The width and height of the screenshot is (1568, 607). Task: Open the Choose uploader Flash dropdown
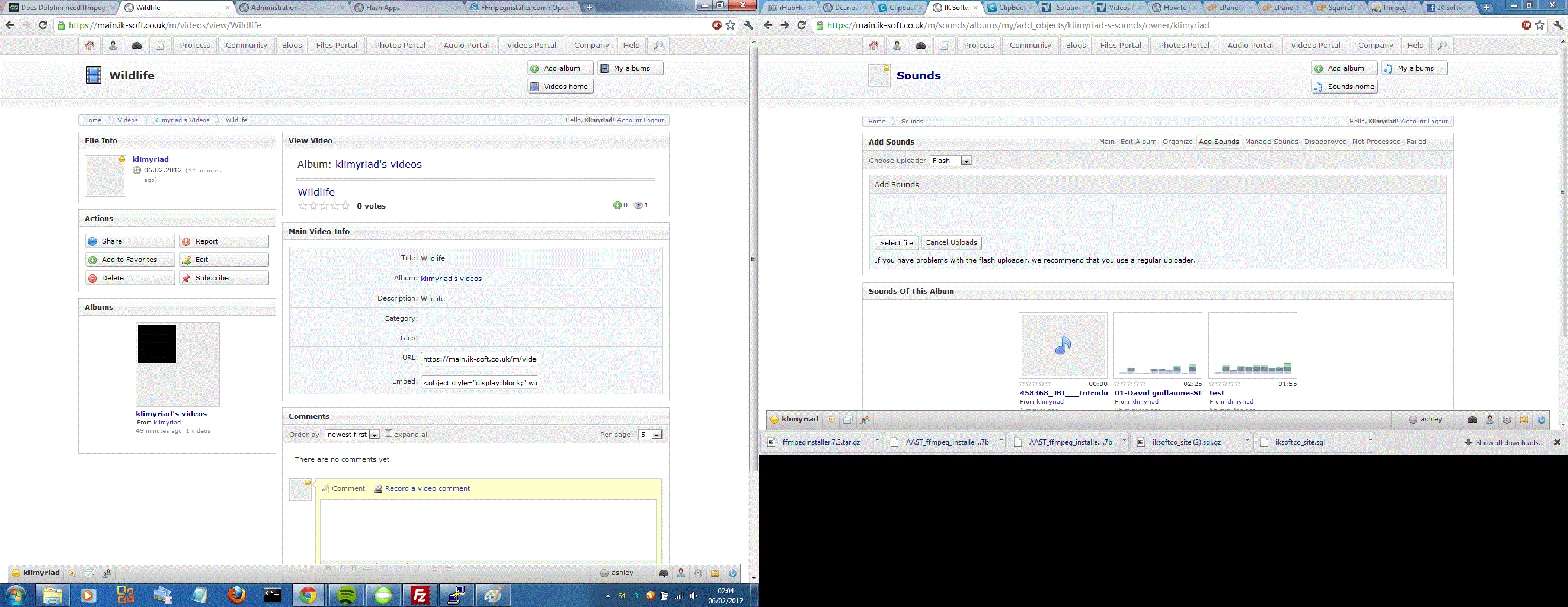pos(950,161)
